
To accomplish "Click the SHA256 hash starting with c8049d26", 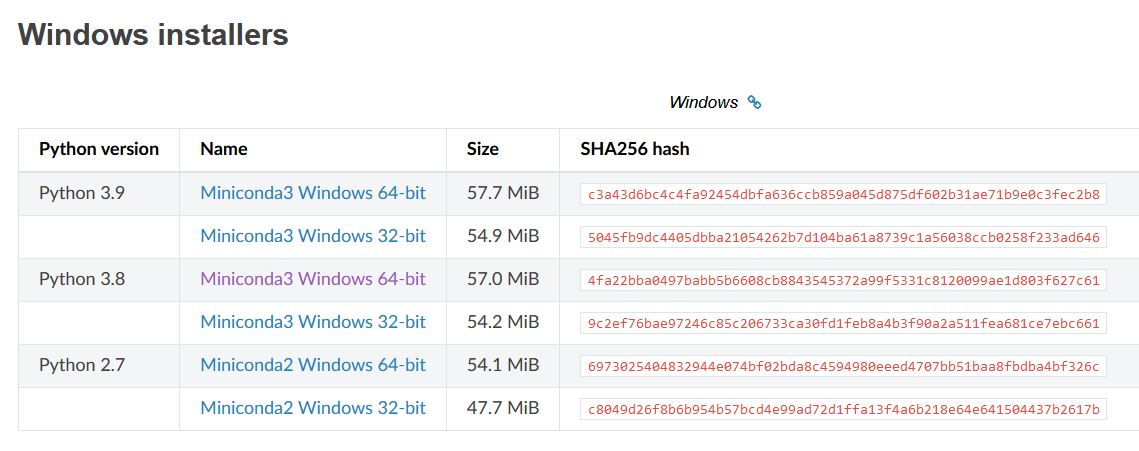I will coord(843,410).
